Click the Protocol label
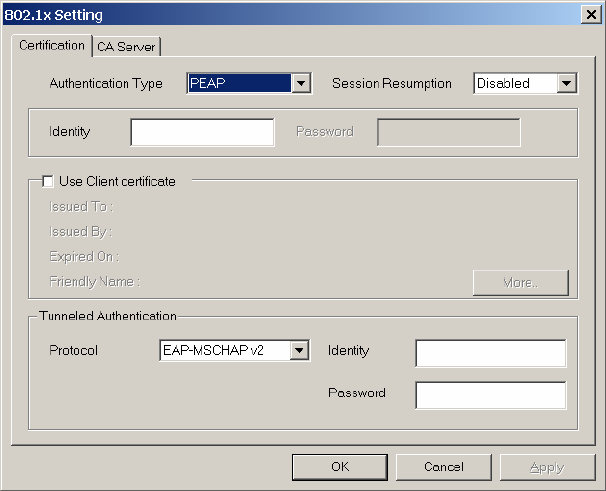This screenshot has width=606, height=491. 73,350
